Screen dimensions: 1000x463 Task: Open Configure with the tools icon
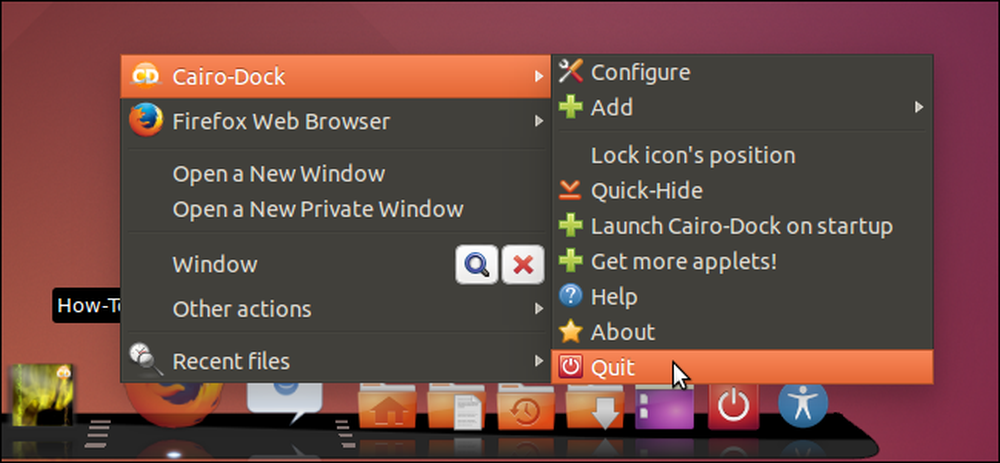point(742,72)
